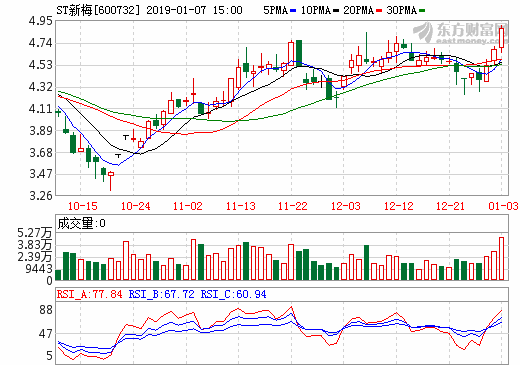Select the 10-24 date label
The width and height of the screenshot is (520, 365).
coord(135,206)
